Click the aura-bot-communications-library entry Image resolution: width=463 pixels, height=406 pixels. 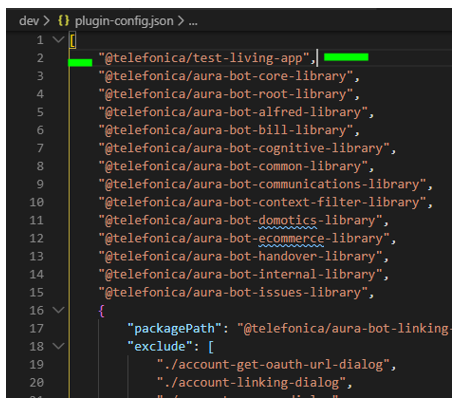coord(263,184)
